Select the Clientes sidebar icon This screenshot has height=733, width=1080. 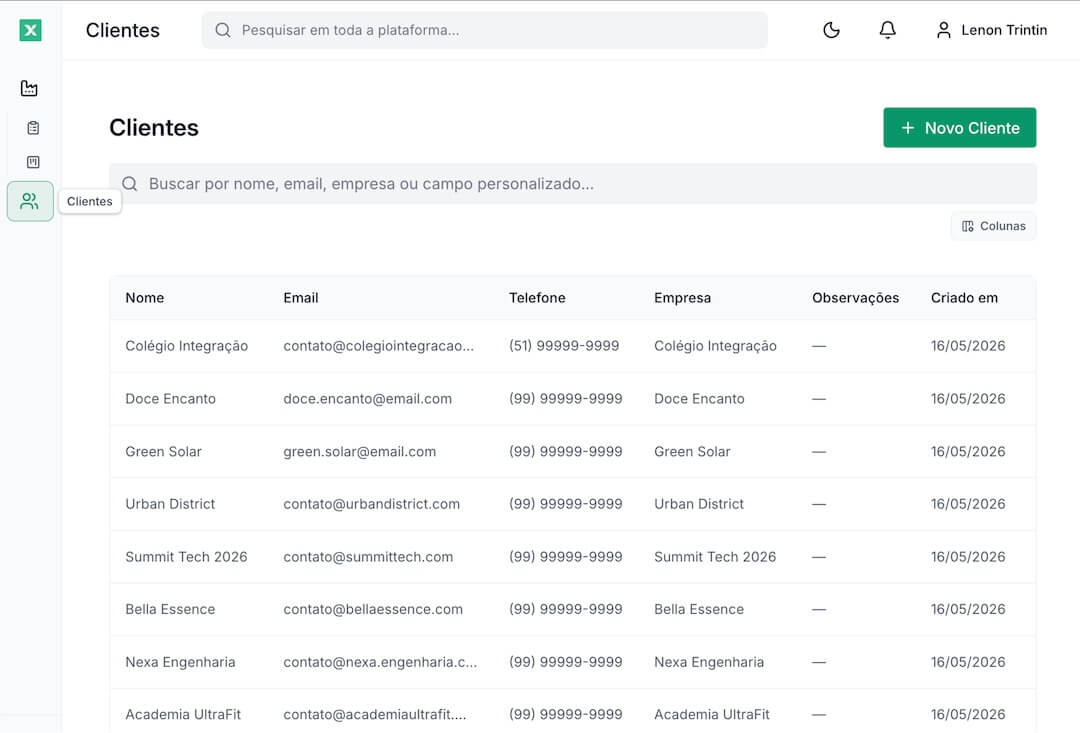click(30, 201)
